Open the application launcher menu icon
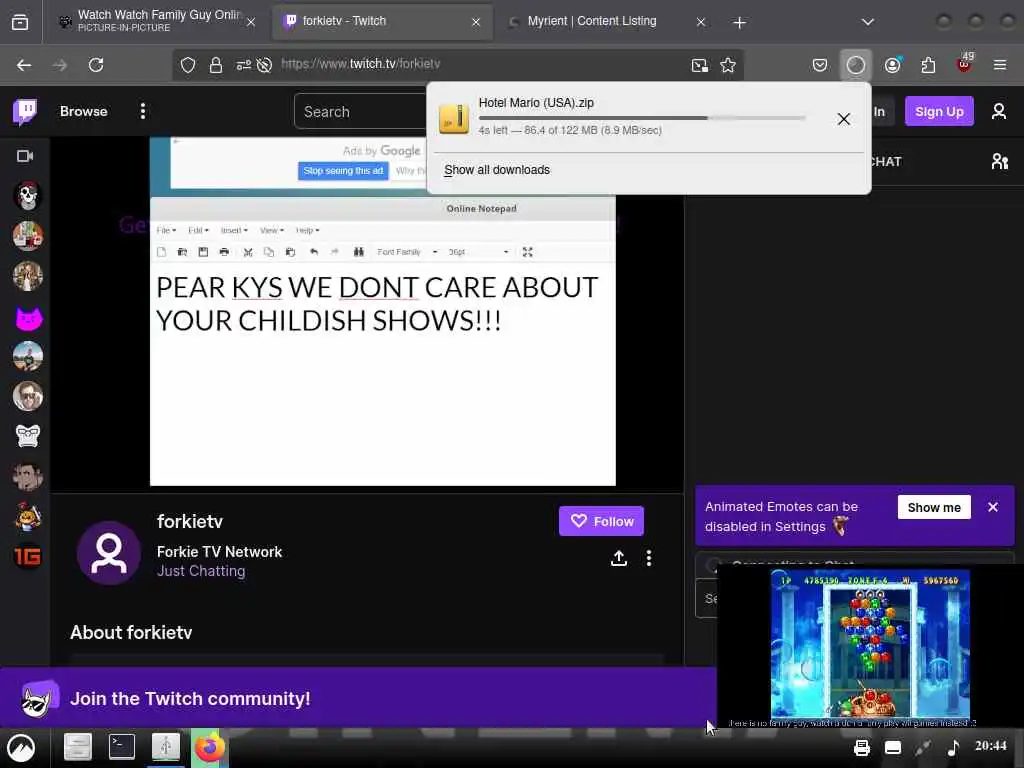Viewport: 1024px width, 768px height. [21, 748]
